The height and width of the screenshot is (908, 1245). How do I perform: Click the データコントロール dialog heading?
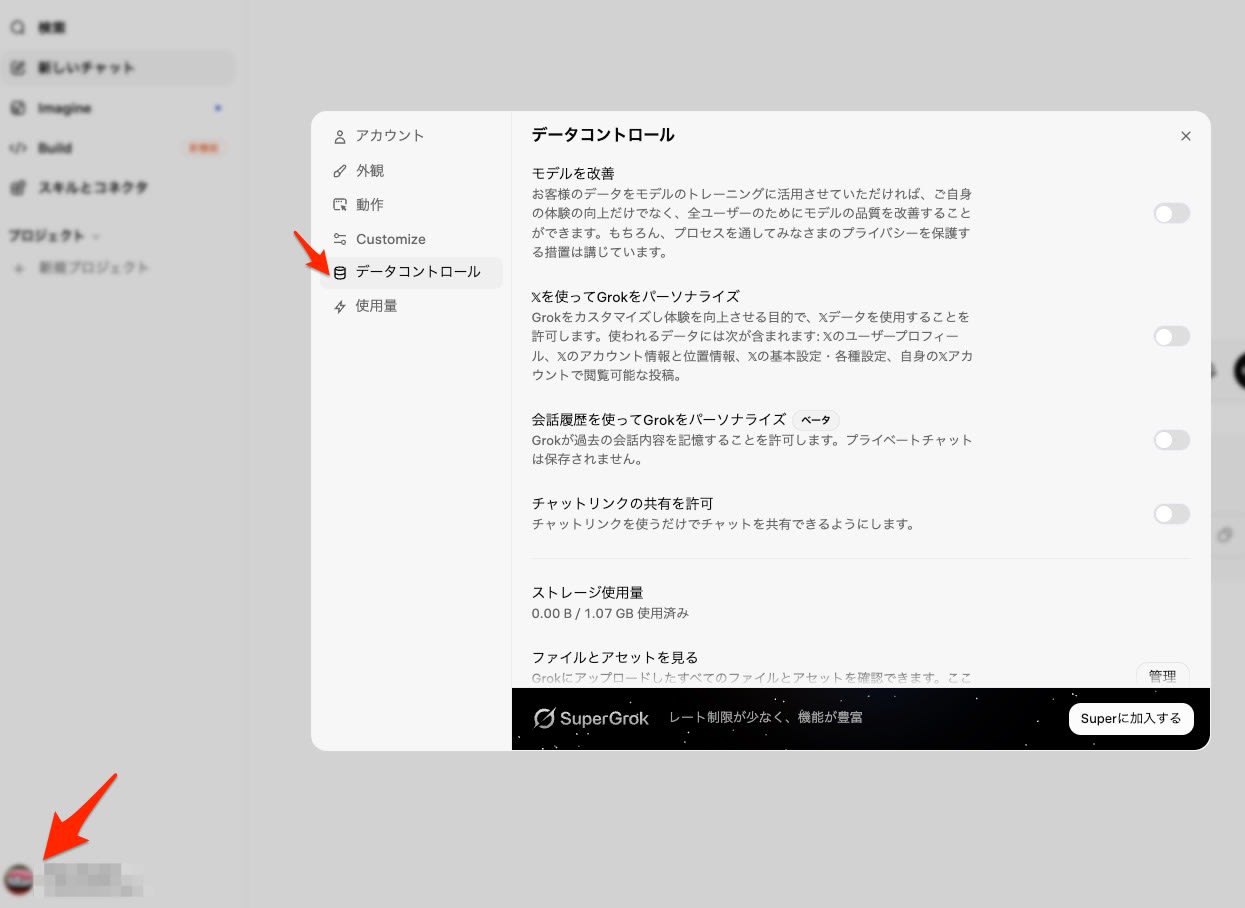pos(603,135)
